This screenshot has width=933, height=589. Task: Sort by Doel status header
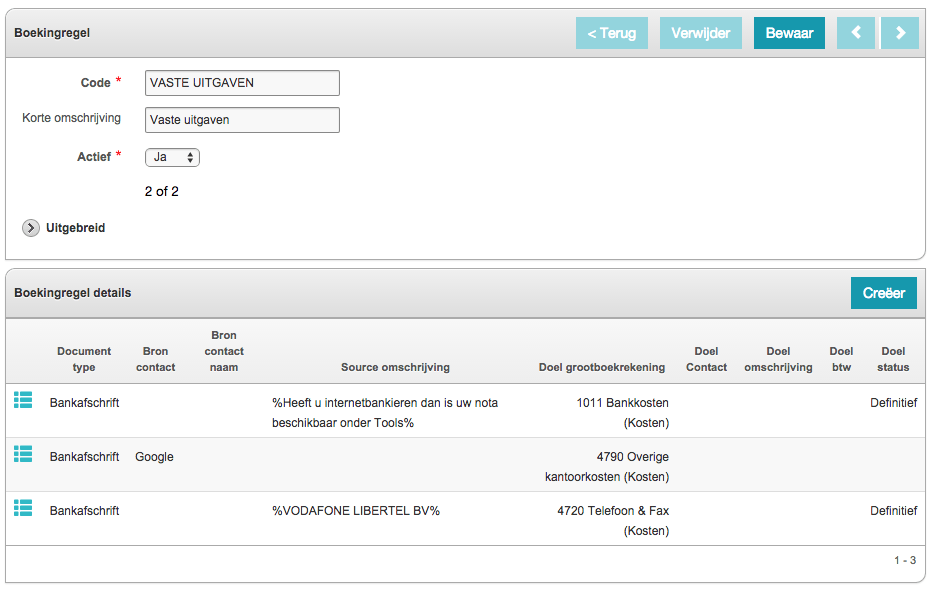coord(893,359)
